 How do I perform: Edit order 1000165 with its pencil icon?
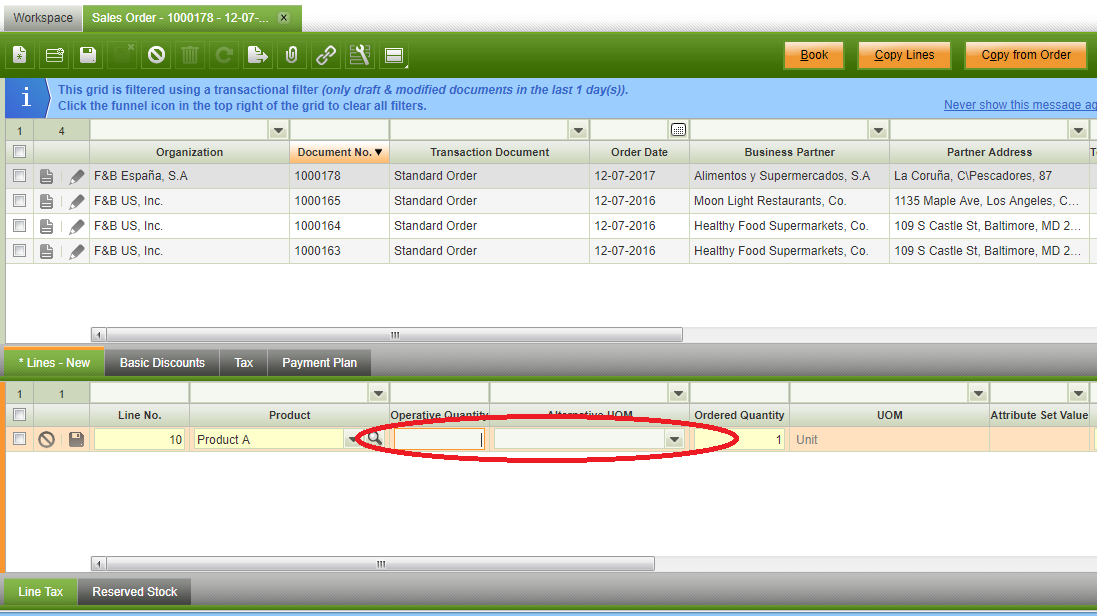(x=77, y=201)
